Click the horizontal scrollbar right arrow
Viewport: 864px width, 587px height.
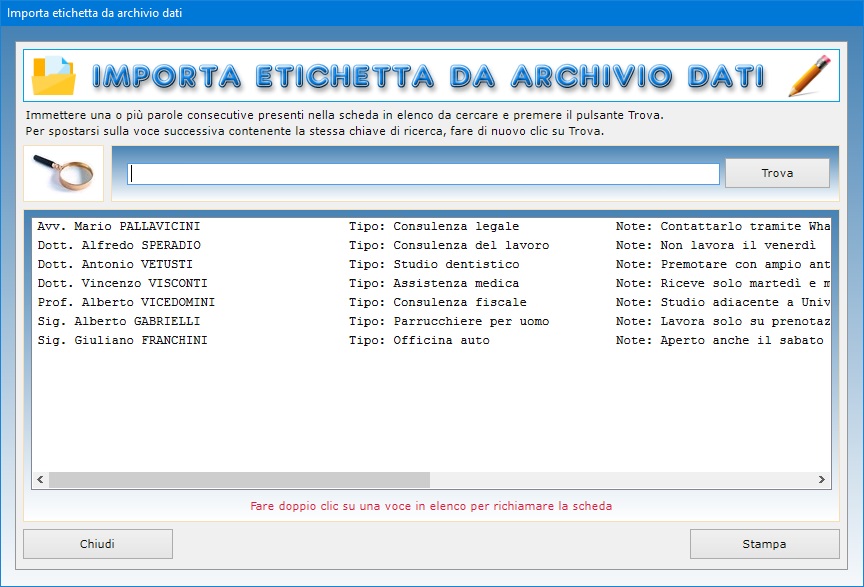822,480
